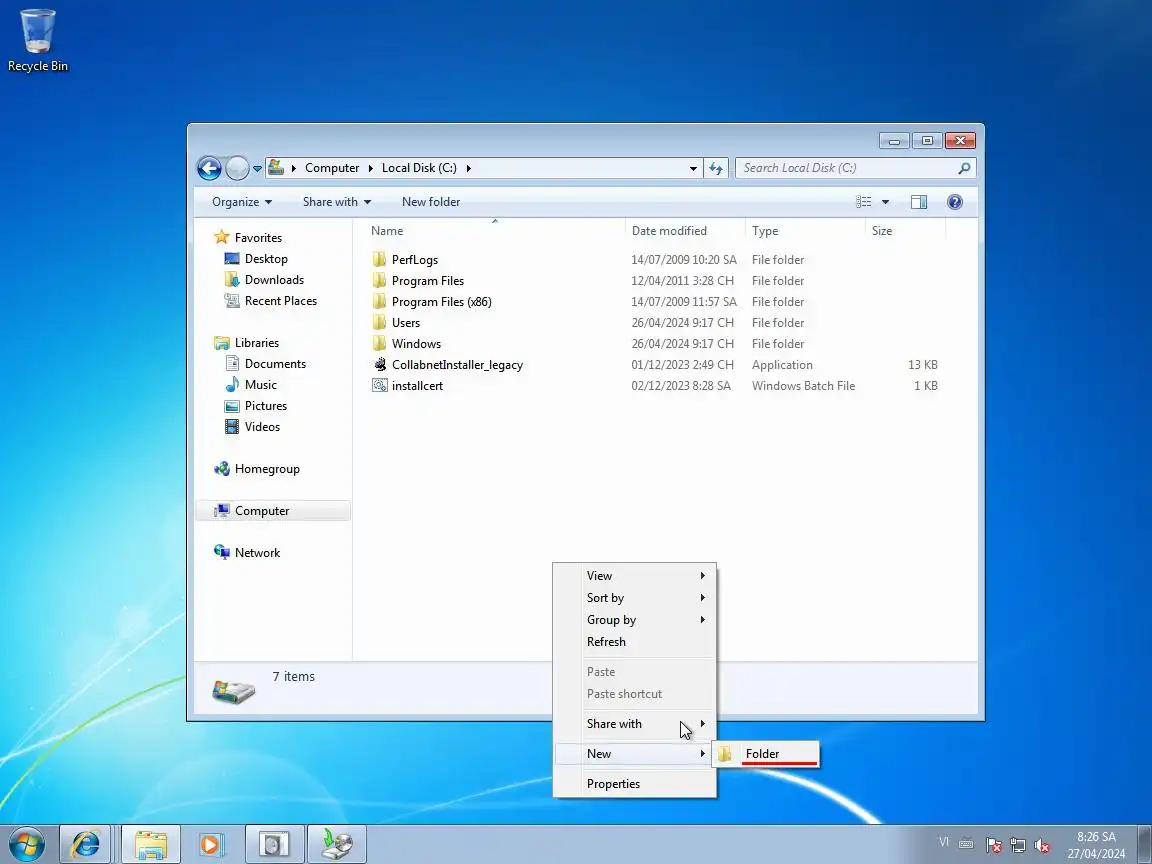Select the CollabnetInstaller_legacy application icon

379,364
